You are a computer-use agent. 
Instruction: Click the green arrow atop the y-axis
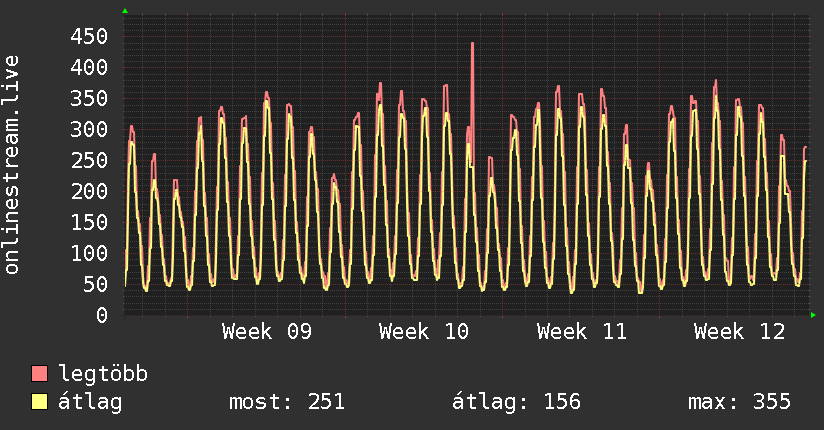point(125,11)
